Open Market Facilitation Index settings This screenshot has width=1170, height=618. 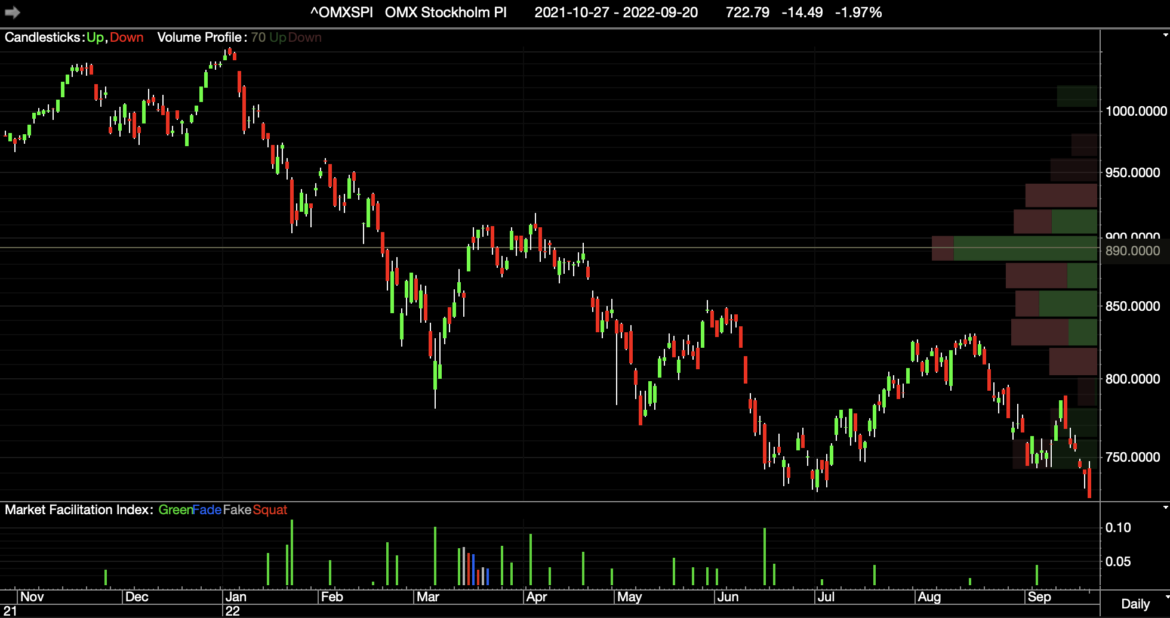79,510
